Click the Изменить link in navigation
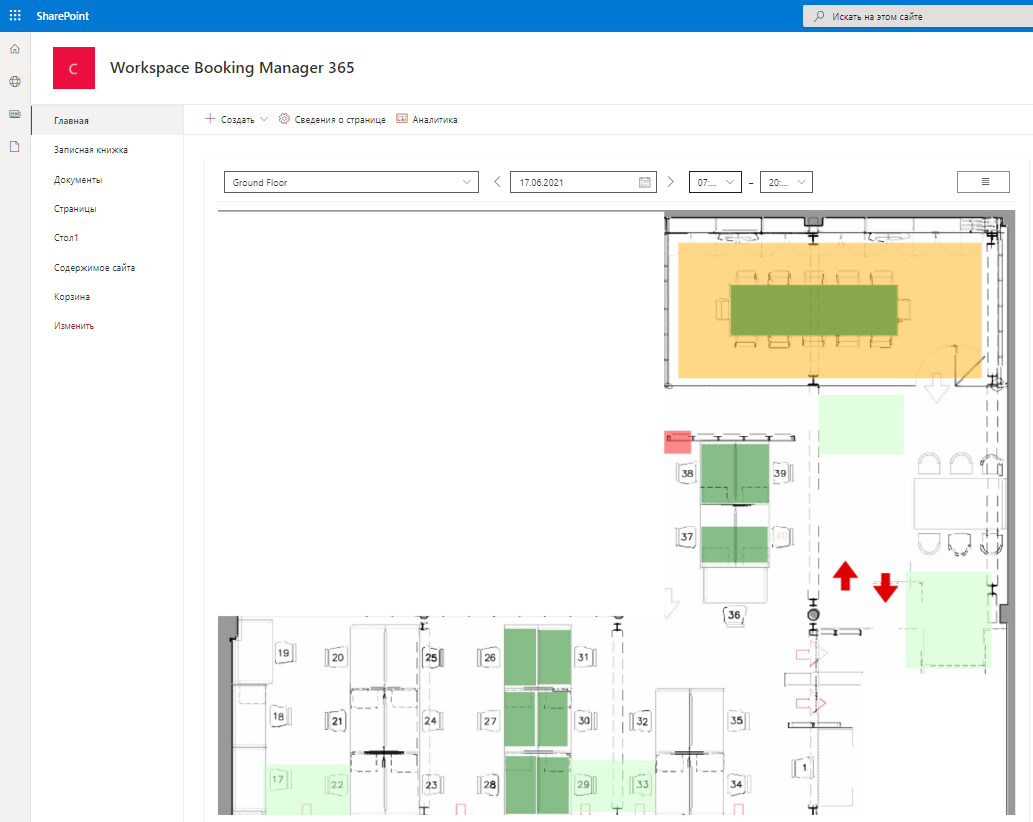 click(74, 325)
